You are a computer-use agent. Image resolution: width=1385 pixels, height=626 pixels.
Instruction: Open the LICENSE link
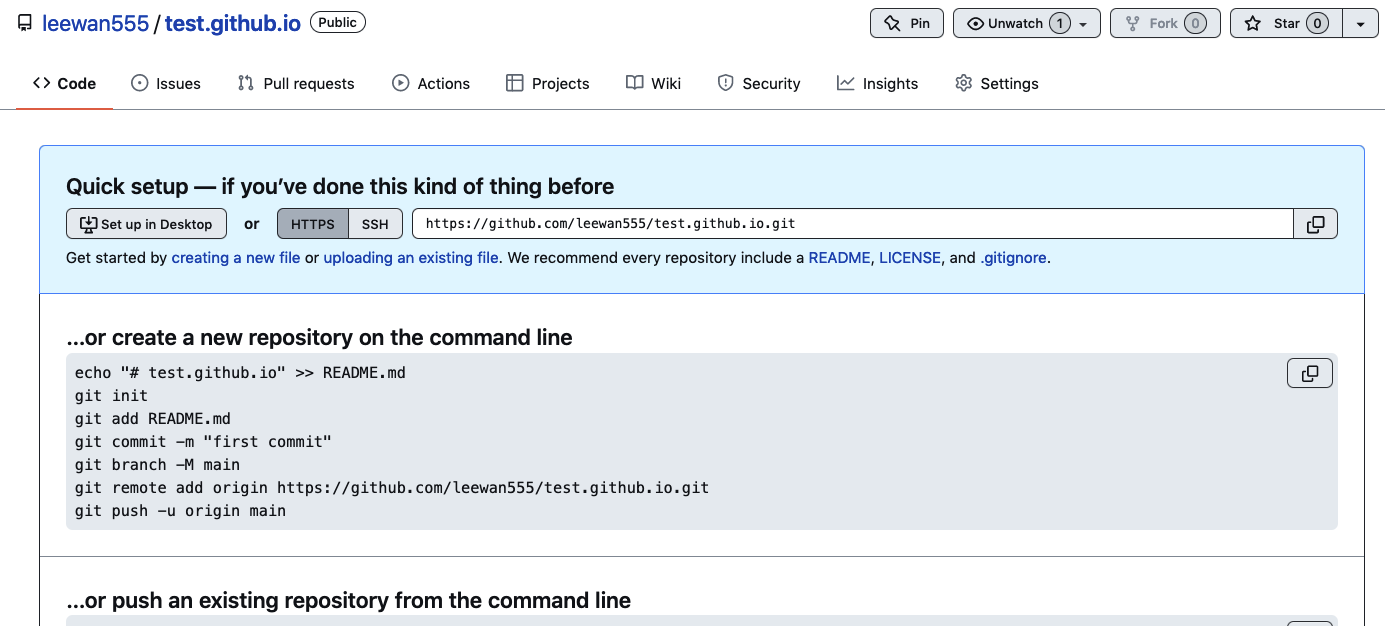pyautogui.click(x=910, y=258)
